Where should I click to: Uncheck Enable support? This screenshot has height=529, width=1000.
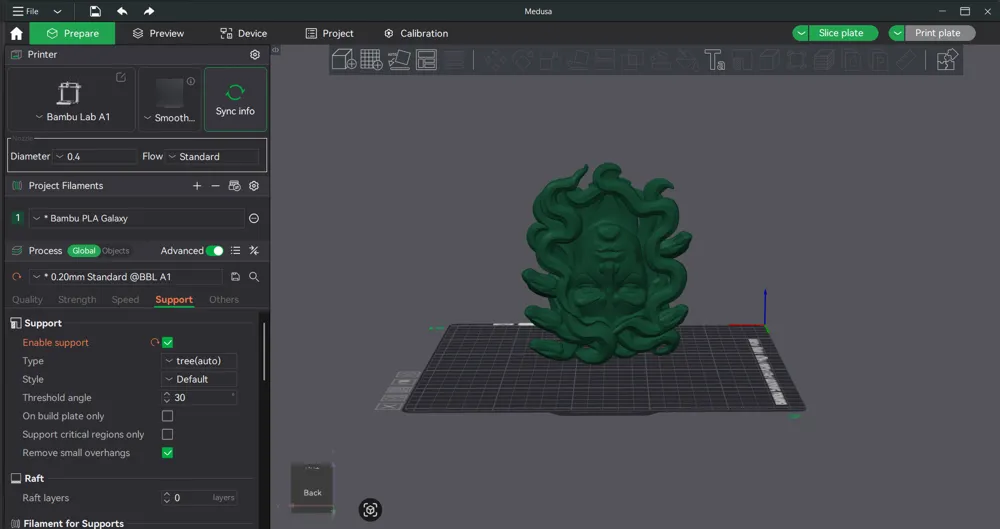pos(168,343)
